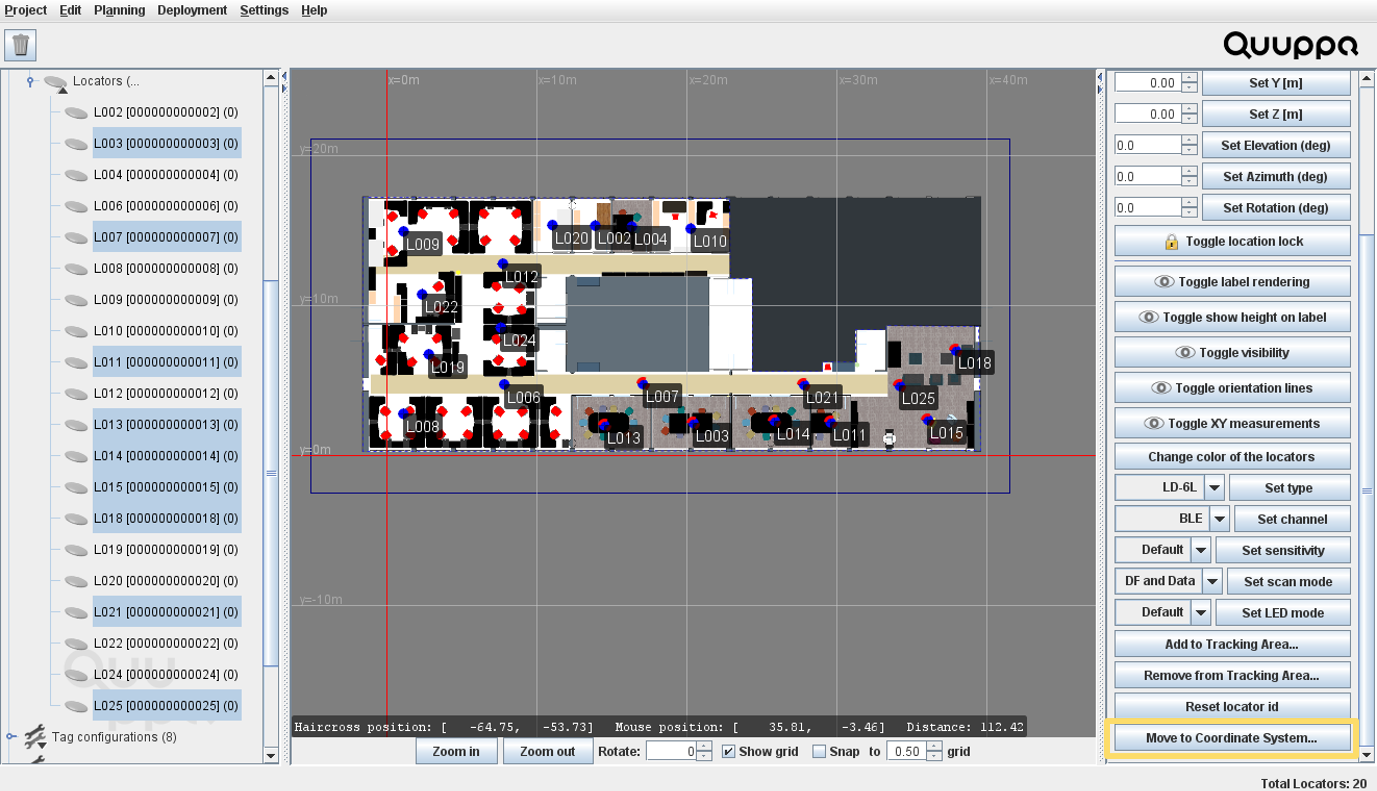The image size is (1377, 791).
Task: Open the Settings menu
Action: tap(264, 10)
